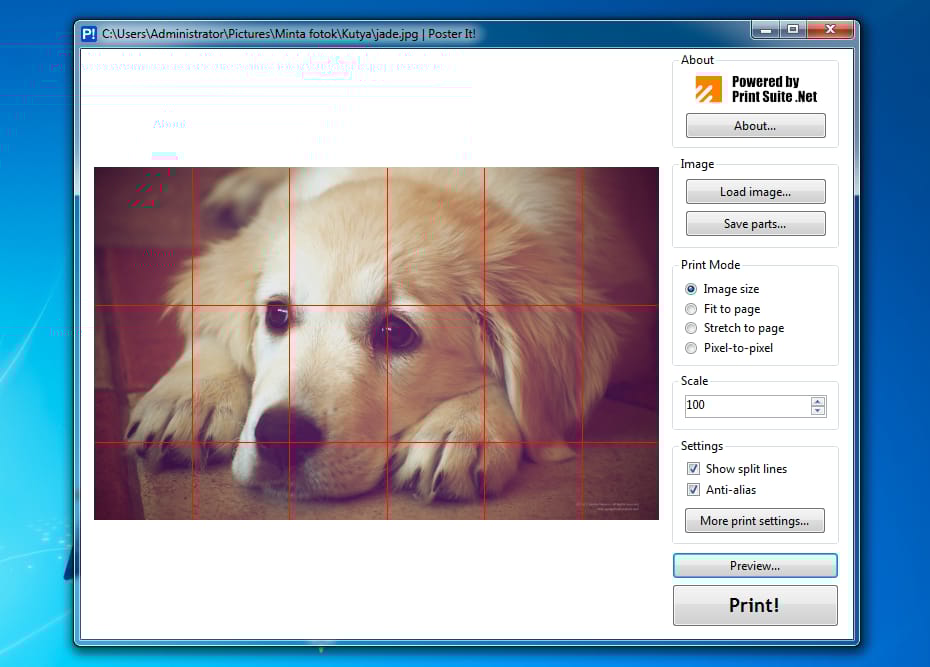Screen dimensions: 930x667
Task: Open the About... dialog button
Action: coord(755,126)
